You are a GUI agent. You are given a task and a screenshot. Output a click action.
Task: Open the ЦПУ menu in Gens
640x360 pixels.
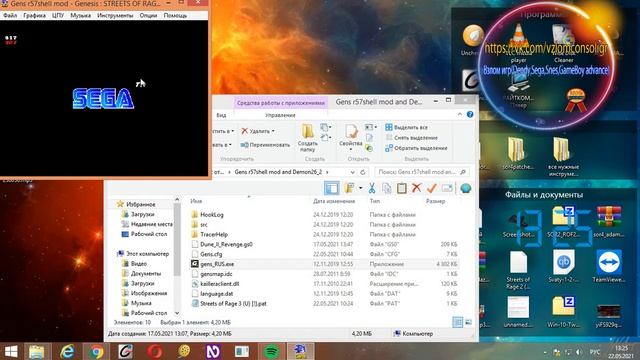click(58, 16)
